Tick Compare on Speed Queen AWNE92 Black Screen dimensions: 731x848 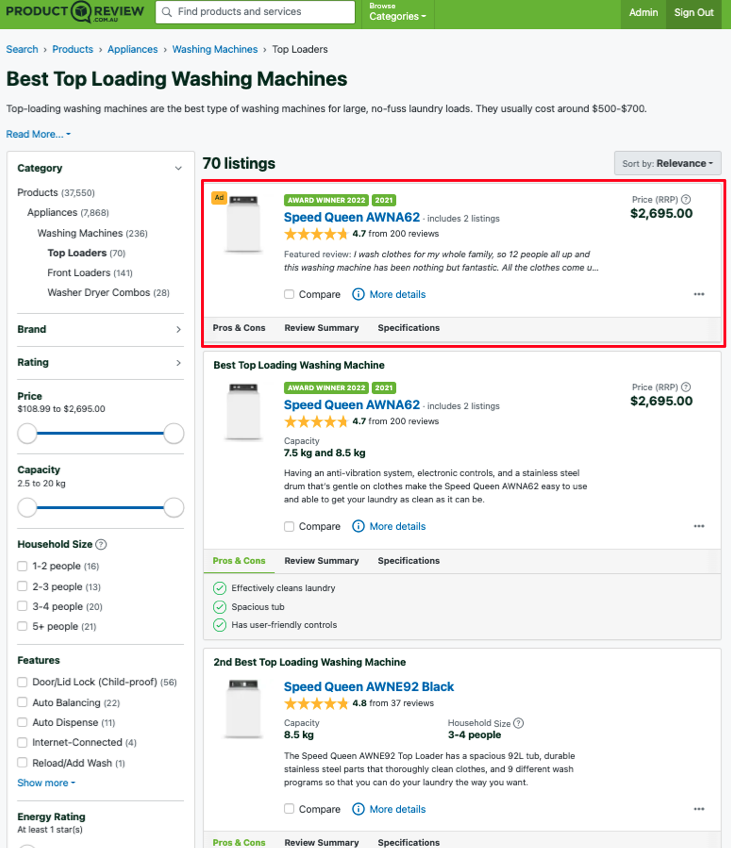click(289, 809)
